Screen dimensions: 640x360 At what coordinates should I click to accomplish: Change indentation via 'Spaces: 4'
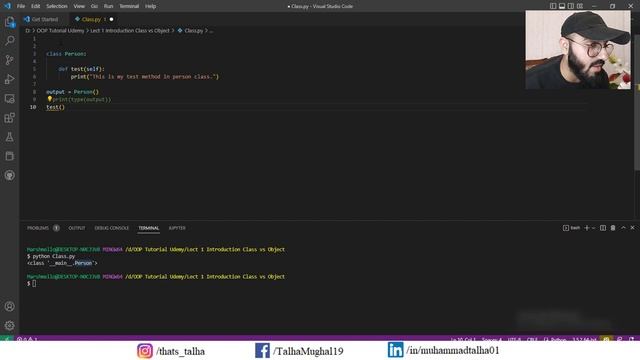click(492, 339)
